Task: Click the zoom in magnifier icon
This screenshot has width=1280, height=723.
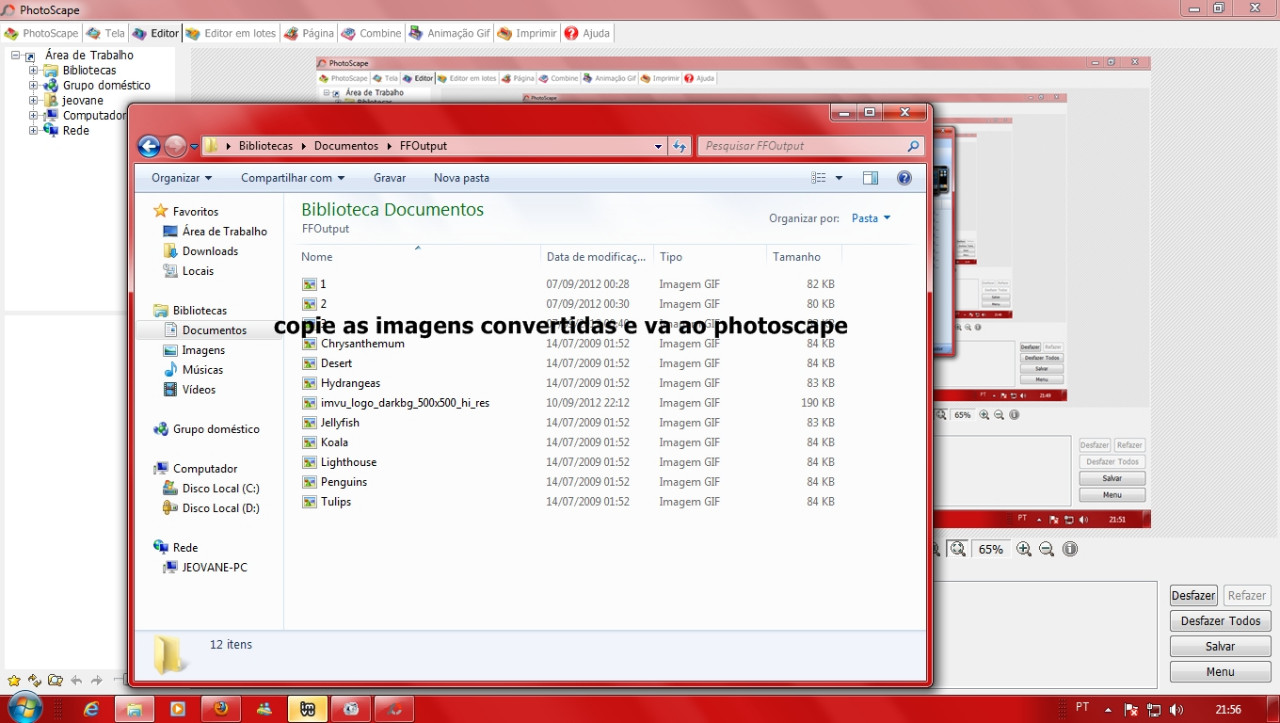Action: tap(1024, 549)
